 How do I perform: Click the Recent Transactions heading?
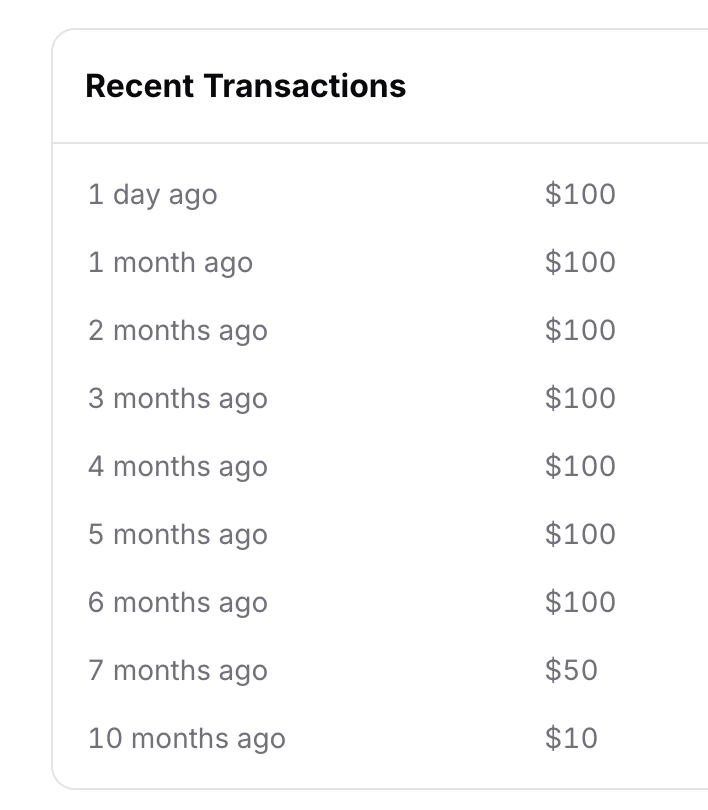(245, 86)
